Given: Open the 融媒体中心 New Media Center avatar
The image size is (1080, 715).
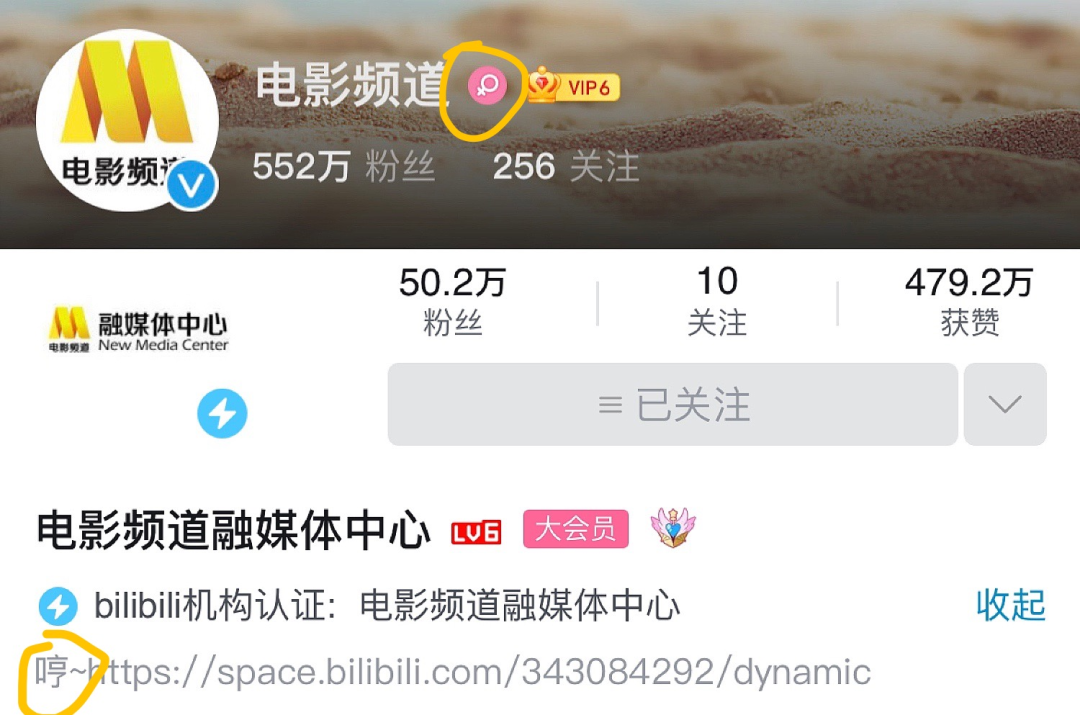Looking at the screenshot, I should 138,330.
